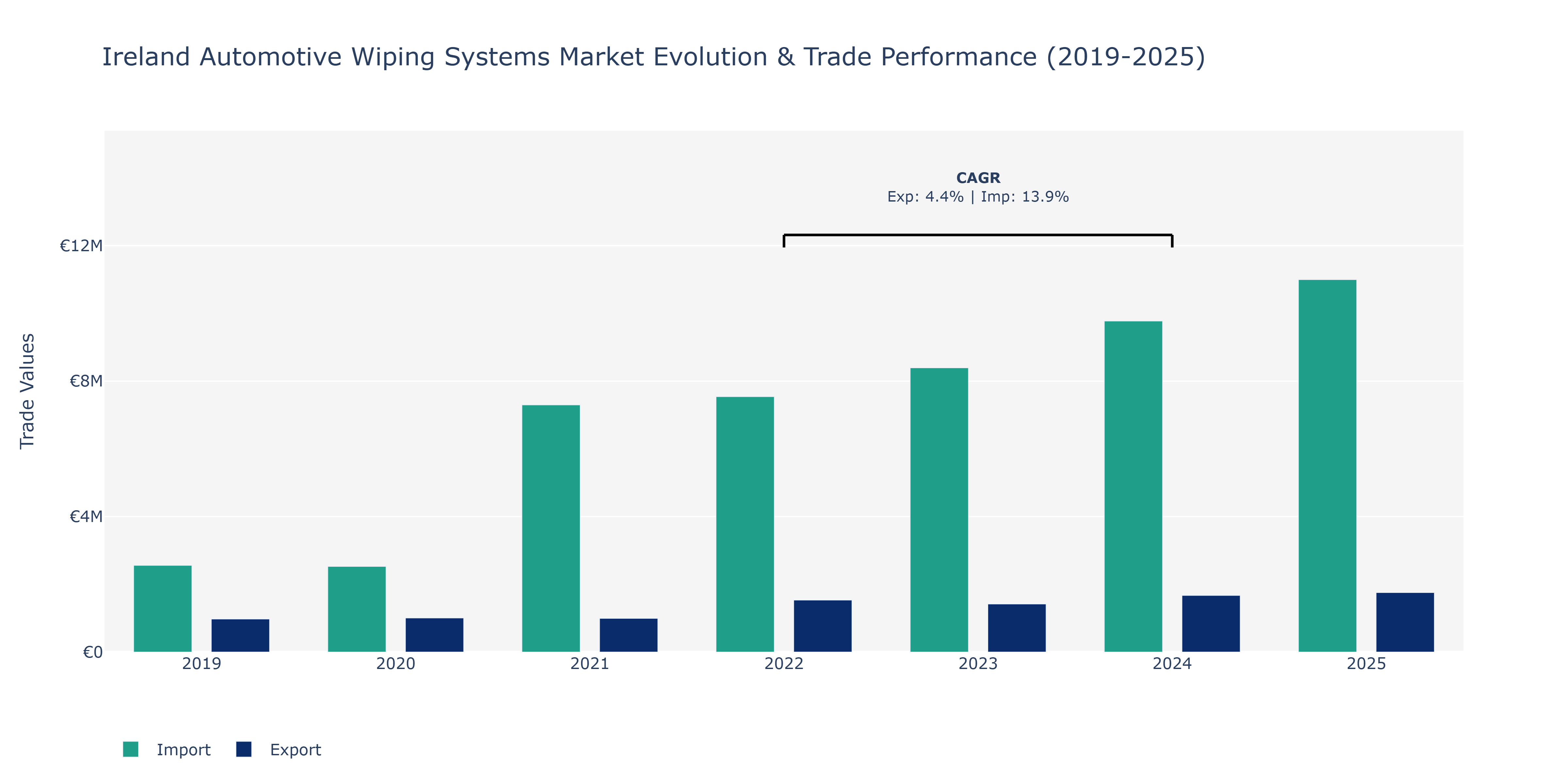Select the 2023 export bar
Viewport: 1568px width, 784px height.
coord(1017,628)
